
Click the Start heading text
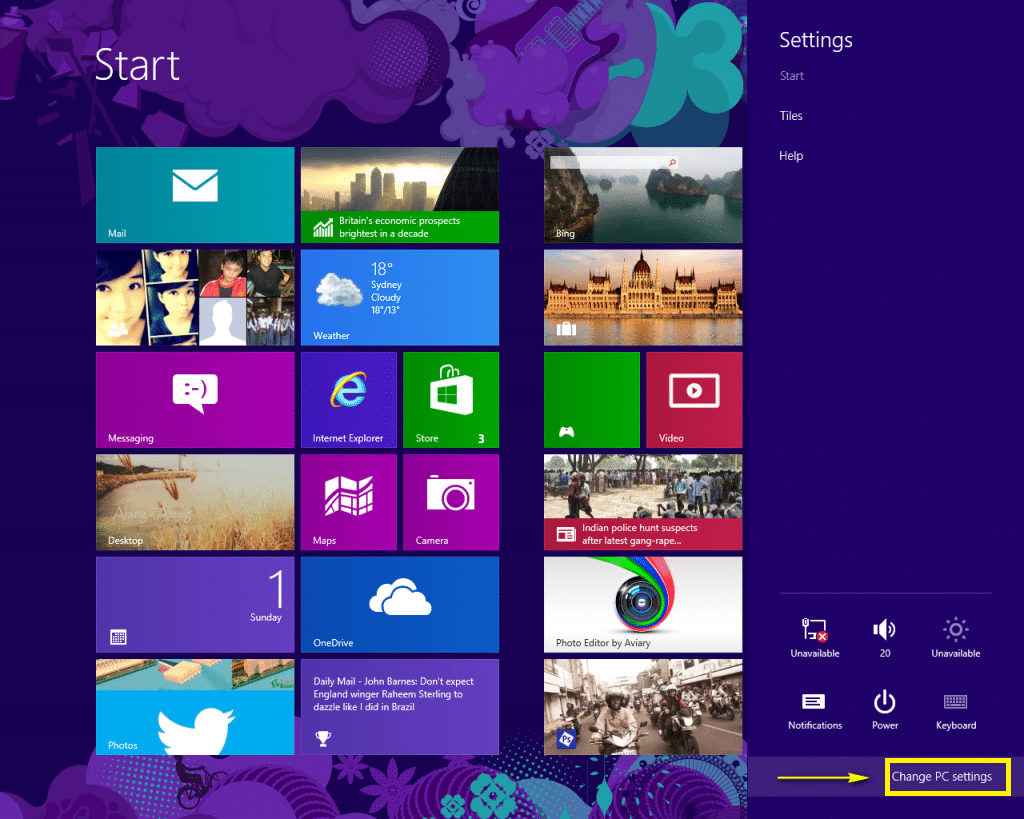coord(137,65)
